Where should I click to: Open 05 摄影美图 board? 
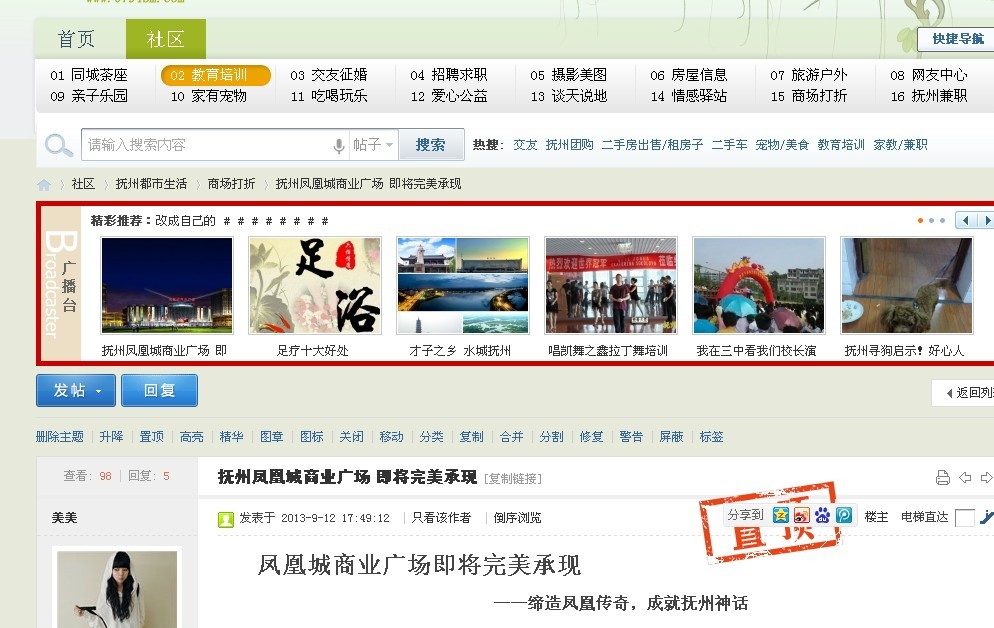point(569,75)
